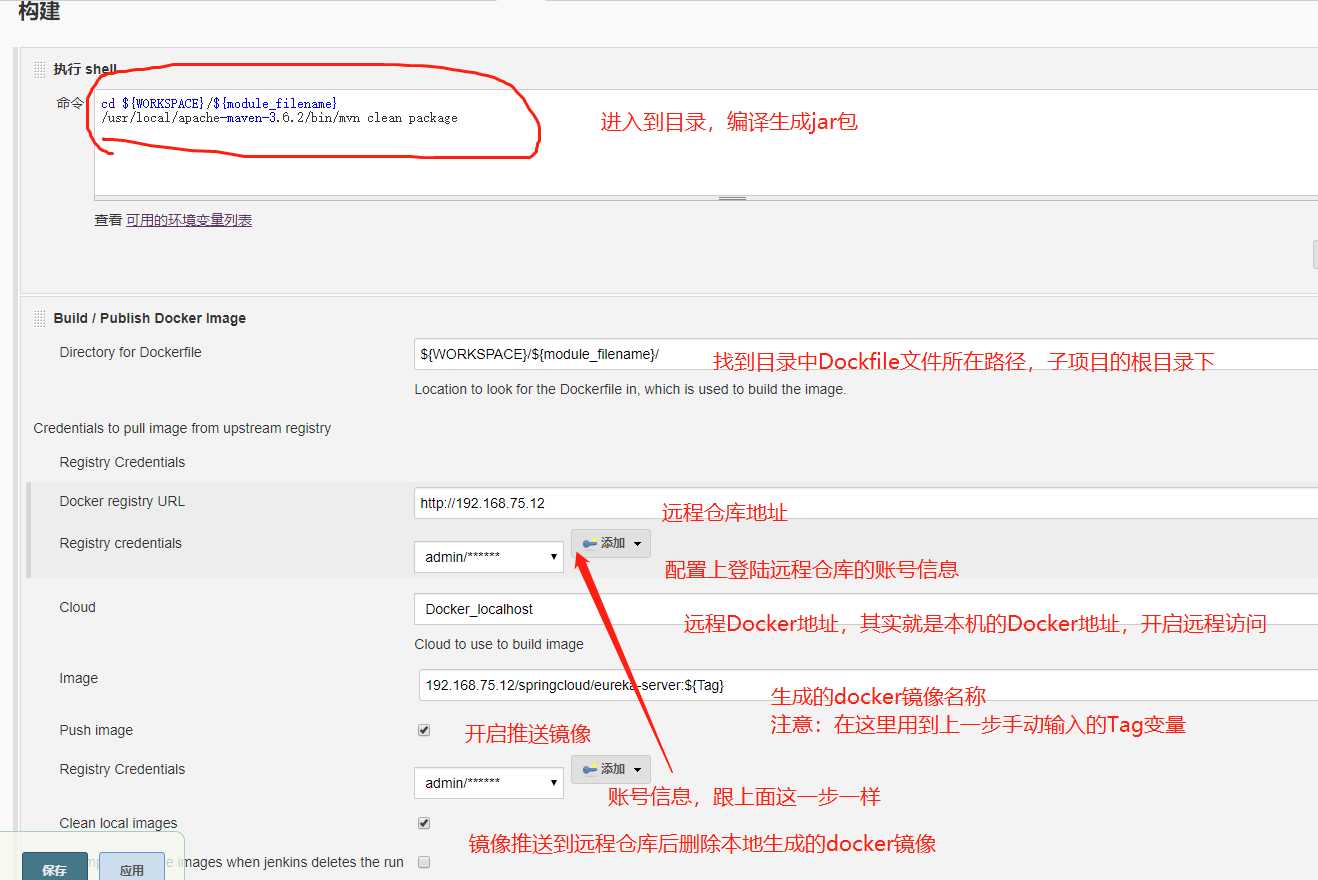
Task: Expand the arrow on the upper 添加 button
Action: 637,543
